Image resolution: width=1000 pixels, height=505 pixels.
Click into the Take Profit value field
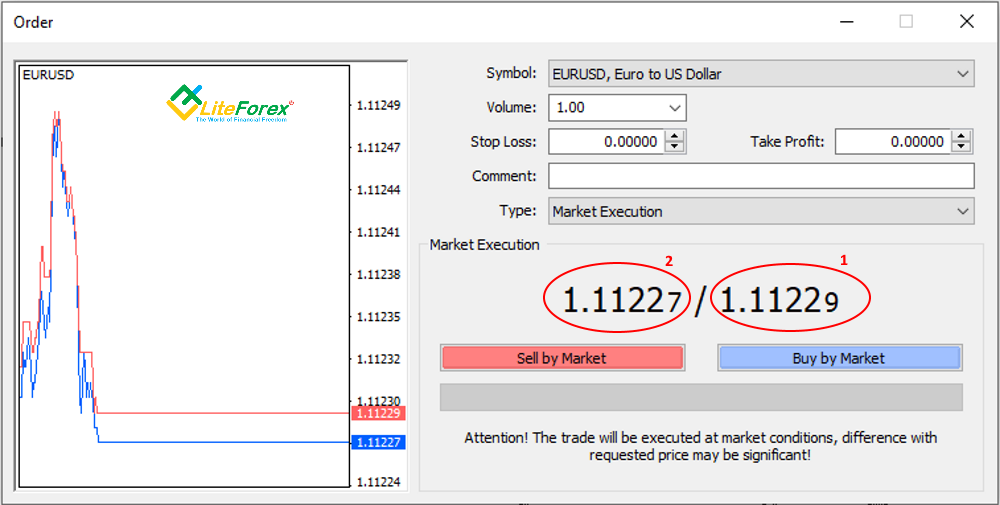point(893,142)
